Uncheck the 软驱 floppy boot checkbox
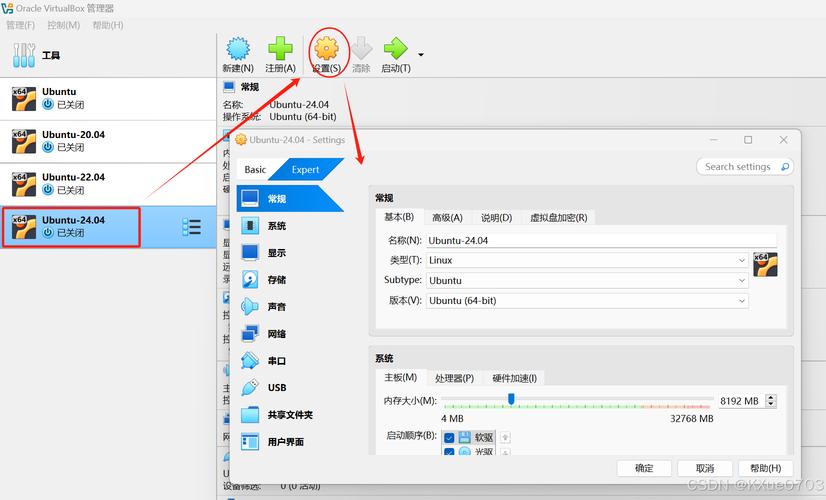The width and height of the screenshot is (826, 500). tap(449, 437)
